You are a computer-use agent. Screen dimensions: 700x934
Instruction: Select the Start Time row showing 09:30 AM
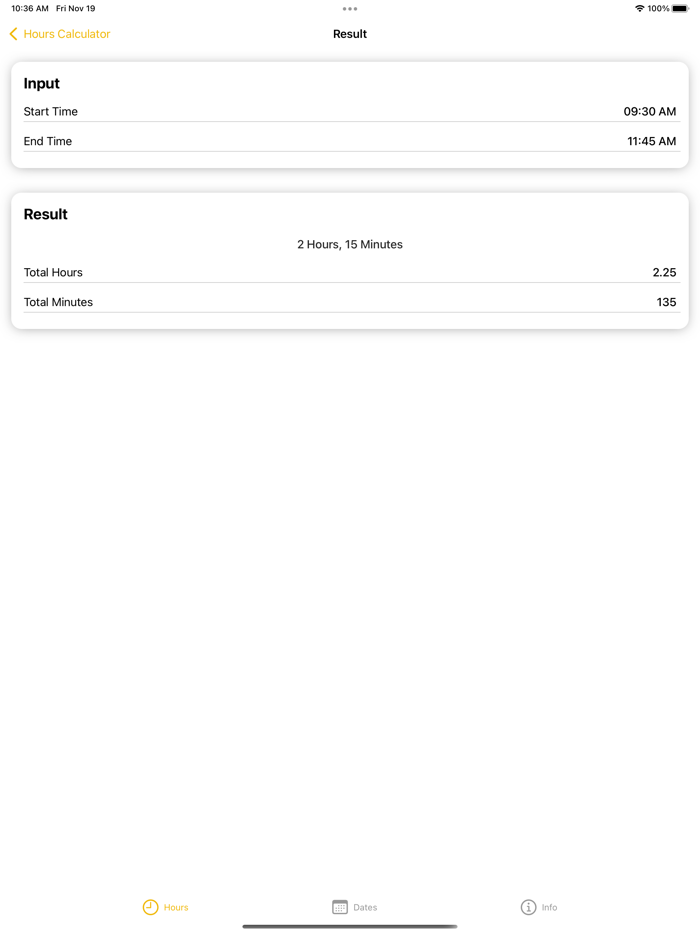[350, 111]
